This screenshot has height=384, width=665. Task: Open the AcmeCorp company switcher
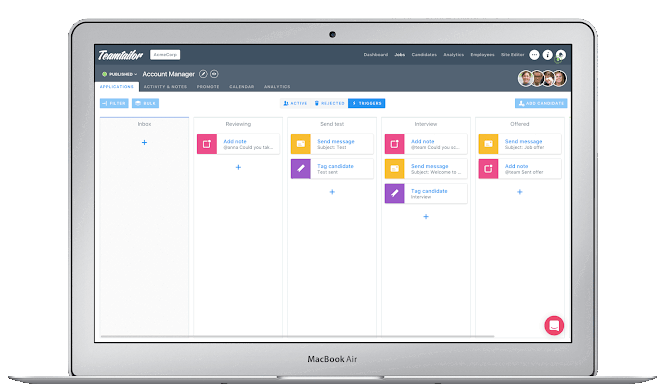pyautogui.click(x=165, y=55)
